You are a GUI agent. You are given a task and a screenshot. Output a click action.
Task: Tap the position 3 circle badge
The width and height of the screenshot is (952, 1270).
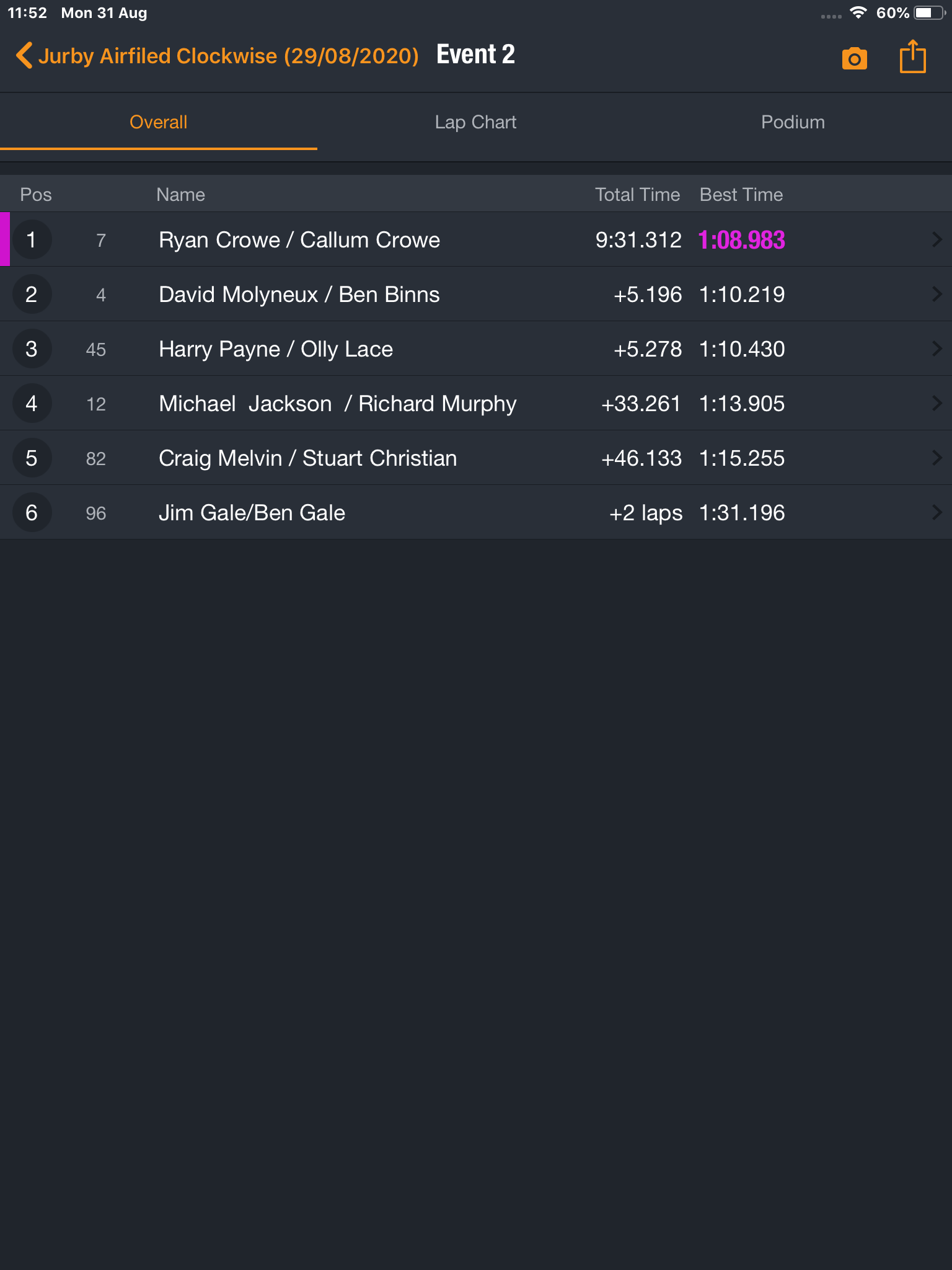tap(32, 349)
